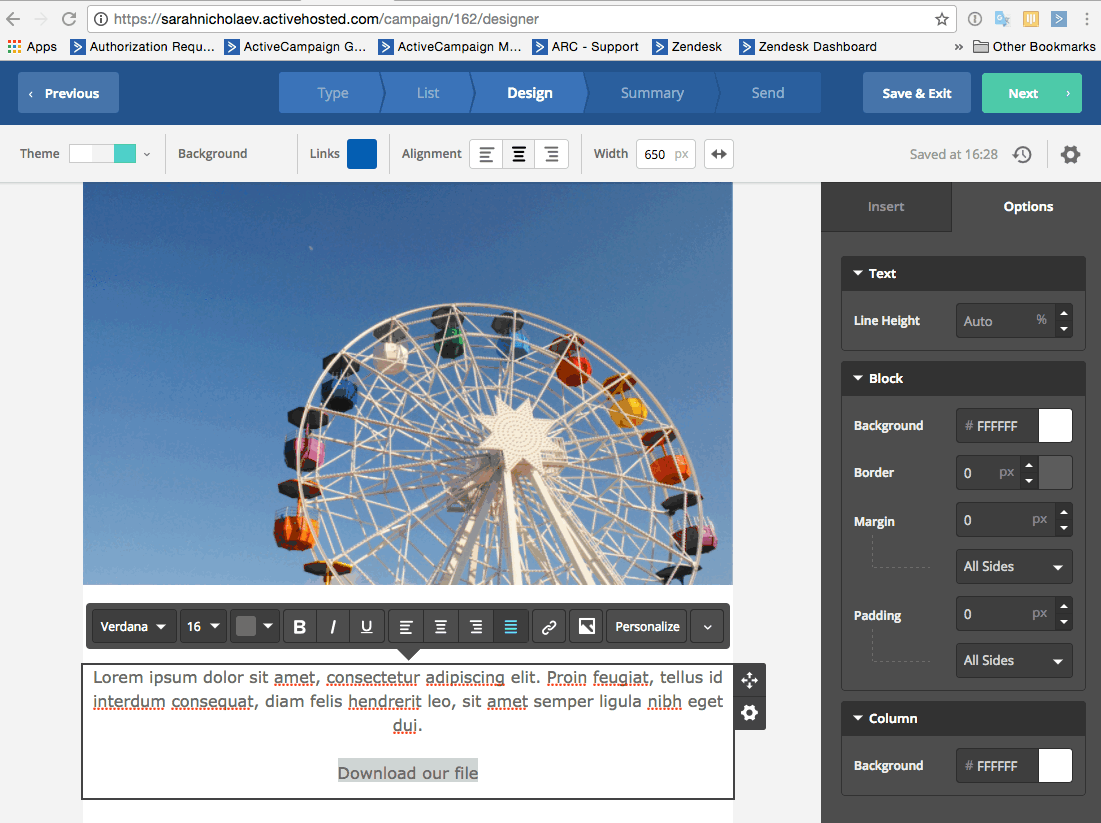Screen dimensions: 1101x823
Task: Switch to the Insert tab
Action: coord(886,207)
